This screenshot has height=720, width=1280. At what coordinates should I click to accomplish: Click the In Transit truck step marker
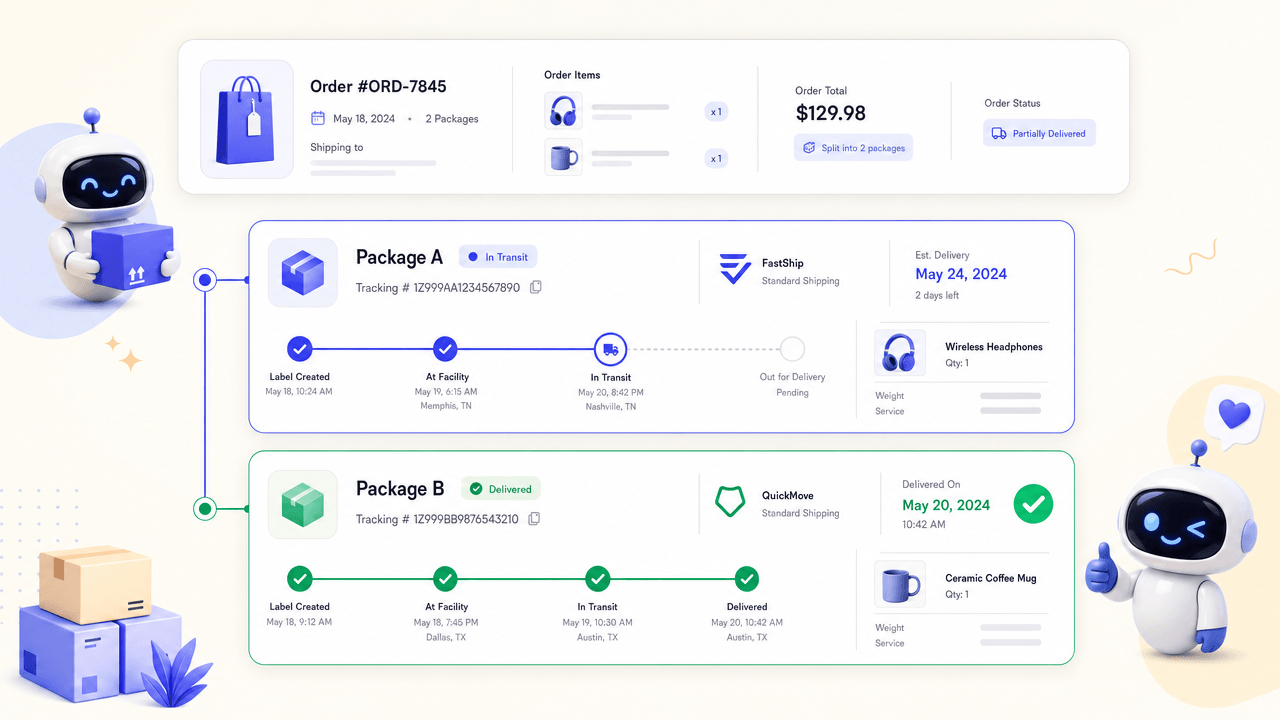610,349
